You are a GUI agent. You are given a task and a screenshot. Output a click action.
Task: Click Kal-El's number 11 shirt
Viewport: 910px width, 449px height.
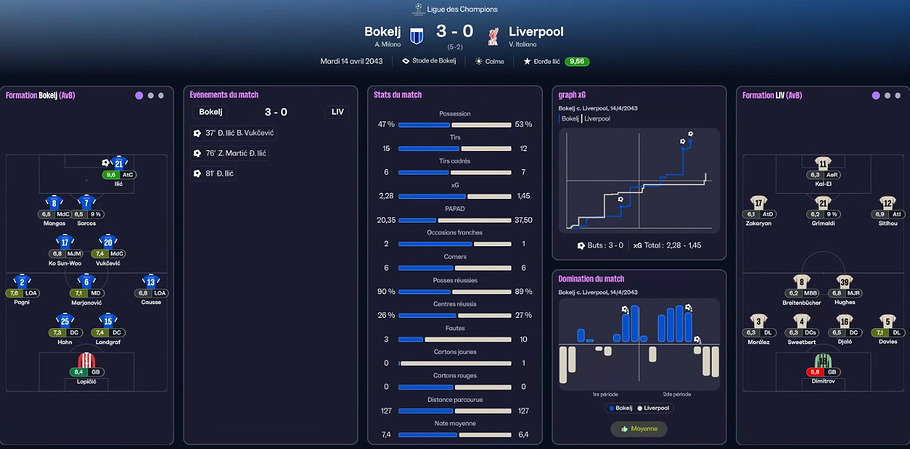(823, 163)
